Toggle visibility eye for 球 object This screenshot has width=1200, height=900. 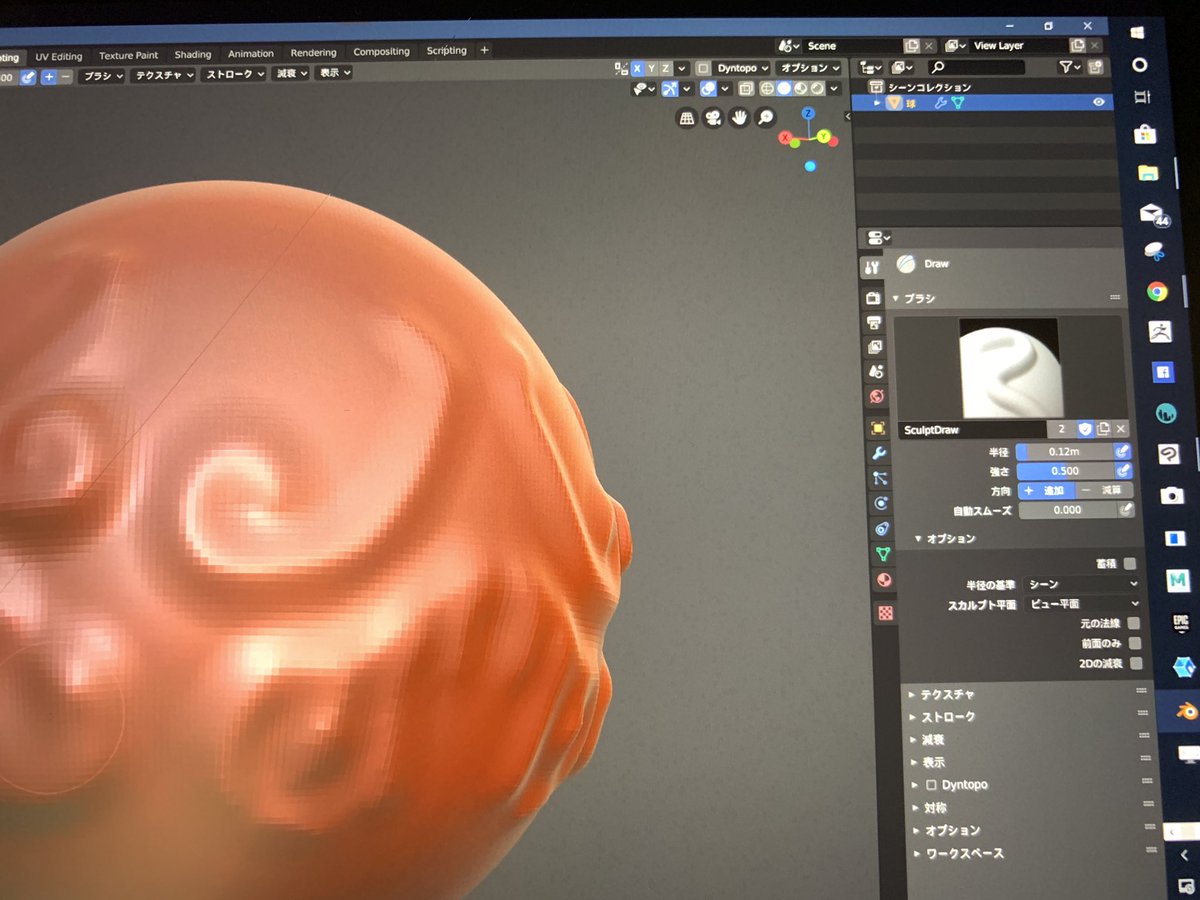tap(1098, 102)
